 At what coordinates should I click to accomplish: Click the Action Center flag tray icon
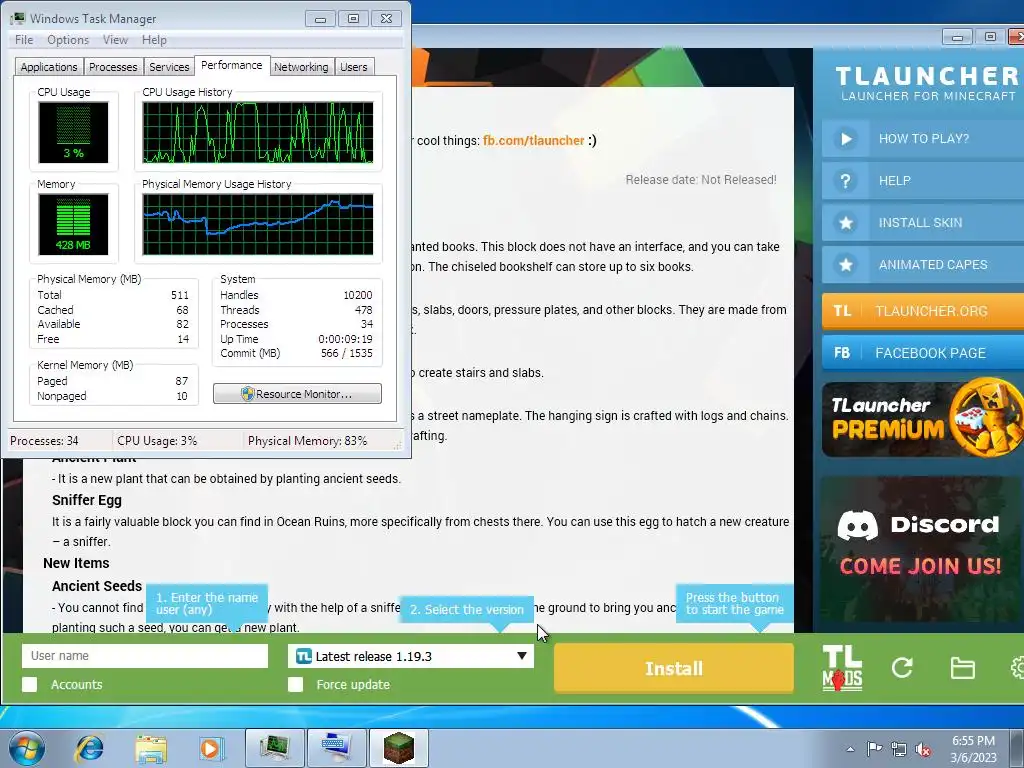click(874, 748)
